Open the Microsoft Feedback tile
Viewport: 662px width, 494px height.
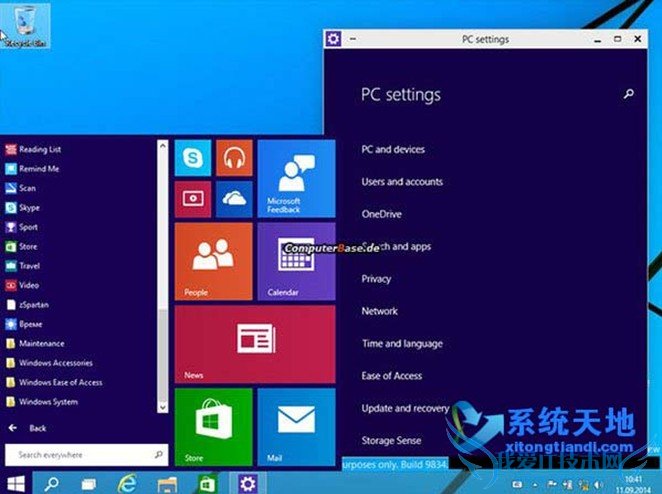point(296,179)
